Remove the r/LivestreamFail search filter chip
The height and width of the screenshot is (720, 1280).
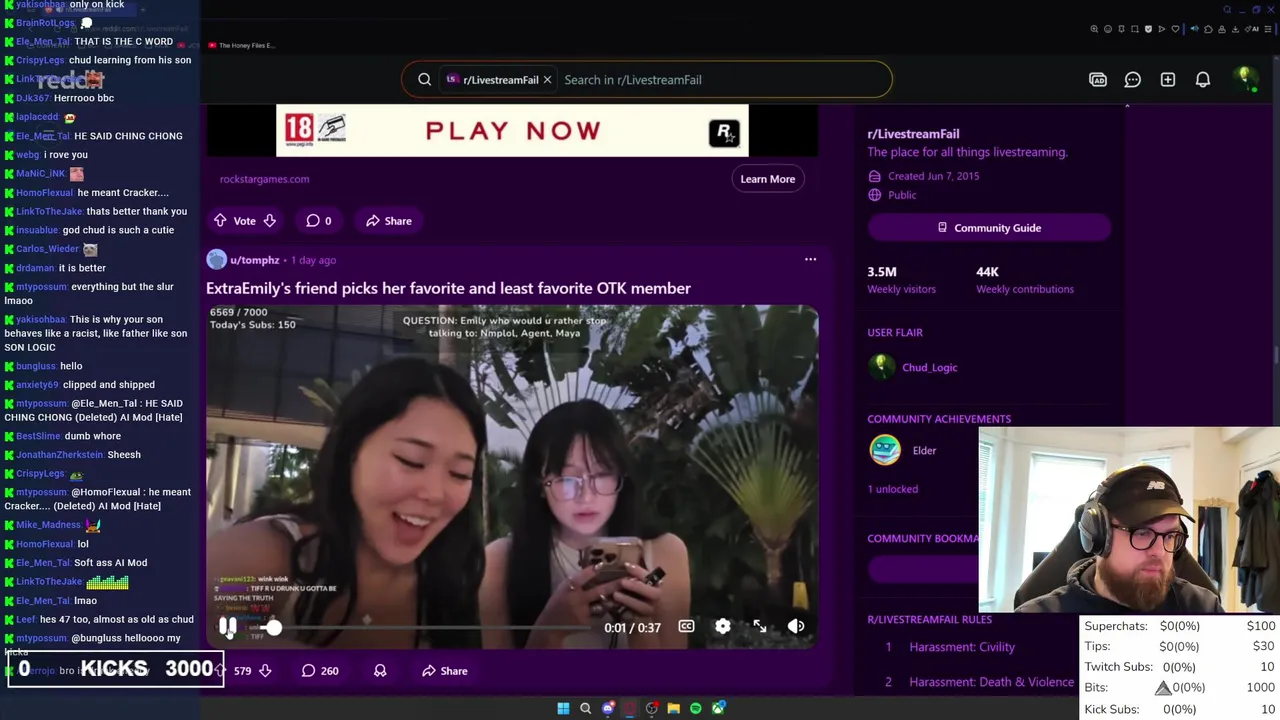click(547, 79)
